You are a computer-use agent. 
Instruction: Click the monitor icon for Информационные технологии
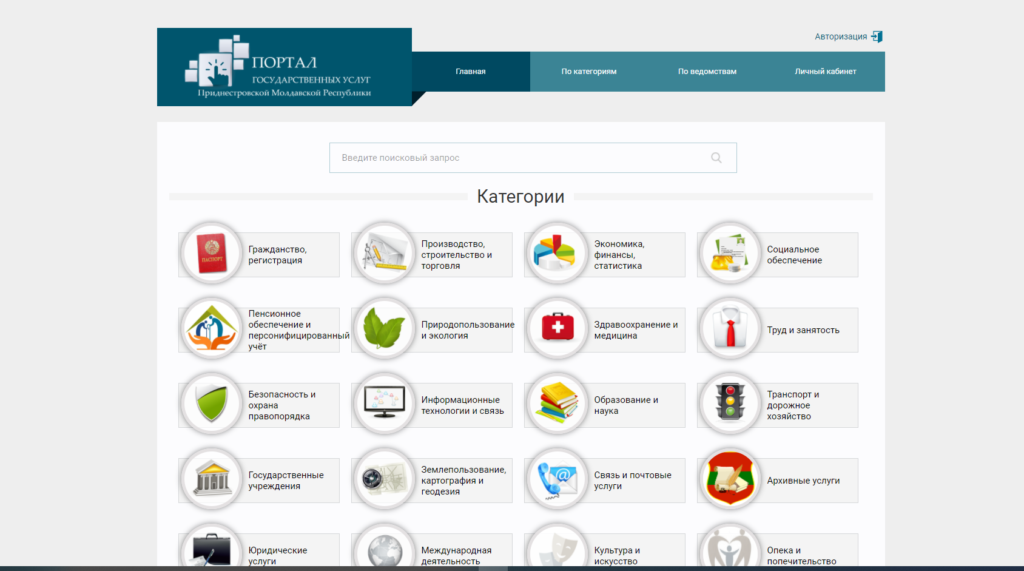pyautogui.click(x=385, y=404)
